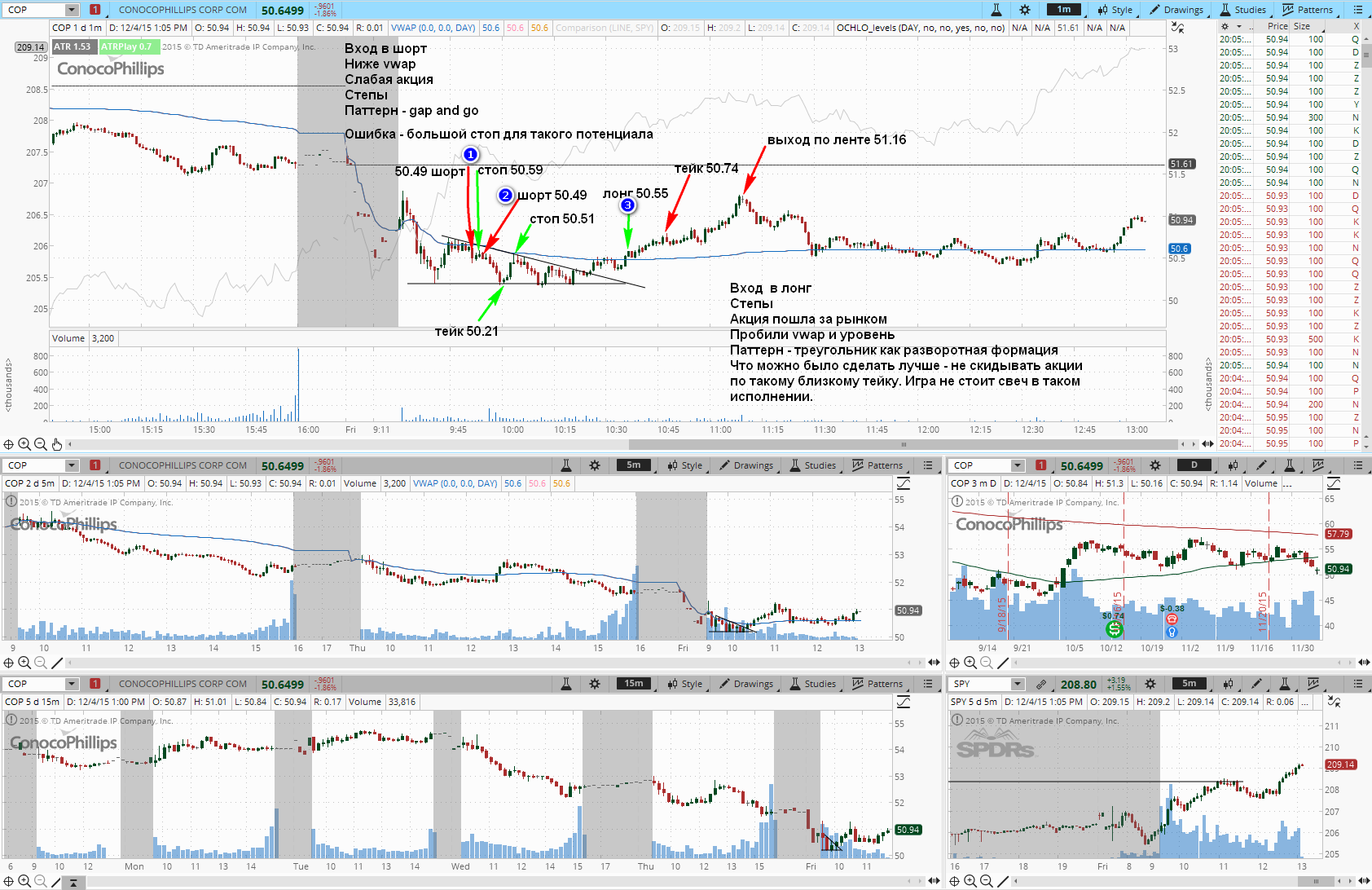The image size is (1372, 890).
Task: Click OCHLO_levels study label on 1m chart
Action: pyautogui.click(x=921, y=28)
